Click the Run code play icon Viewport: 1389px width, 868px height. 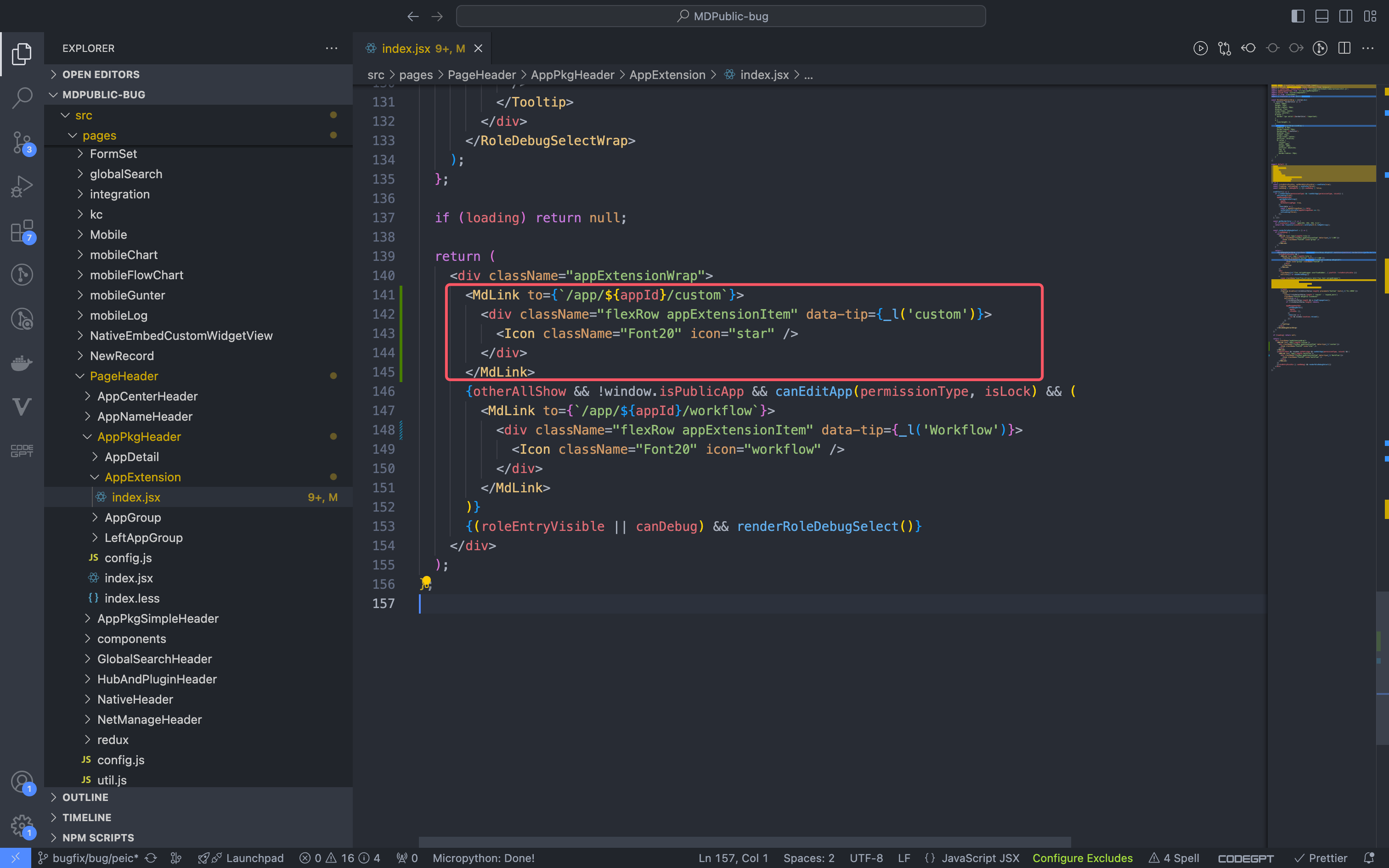[x=1200, y=48]
